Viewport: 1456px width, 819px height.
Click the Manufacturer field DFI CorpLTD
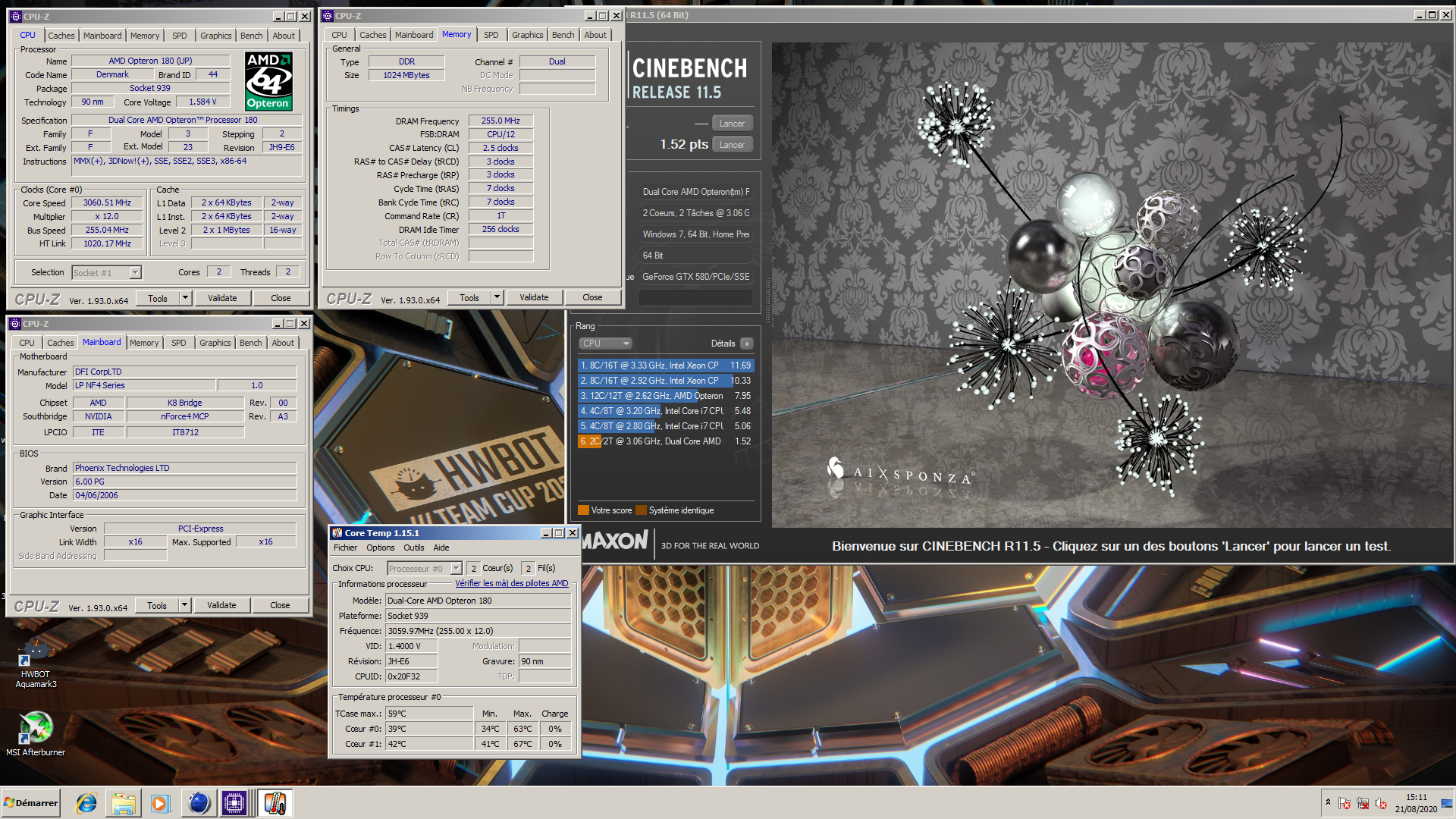tap(184, 372)
